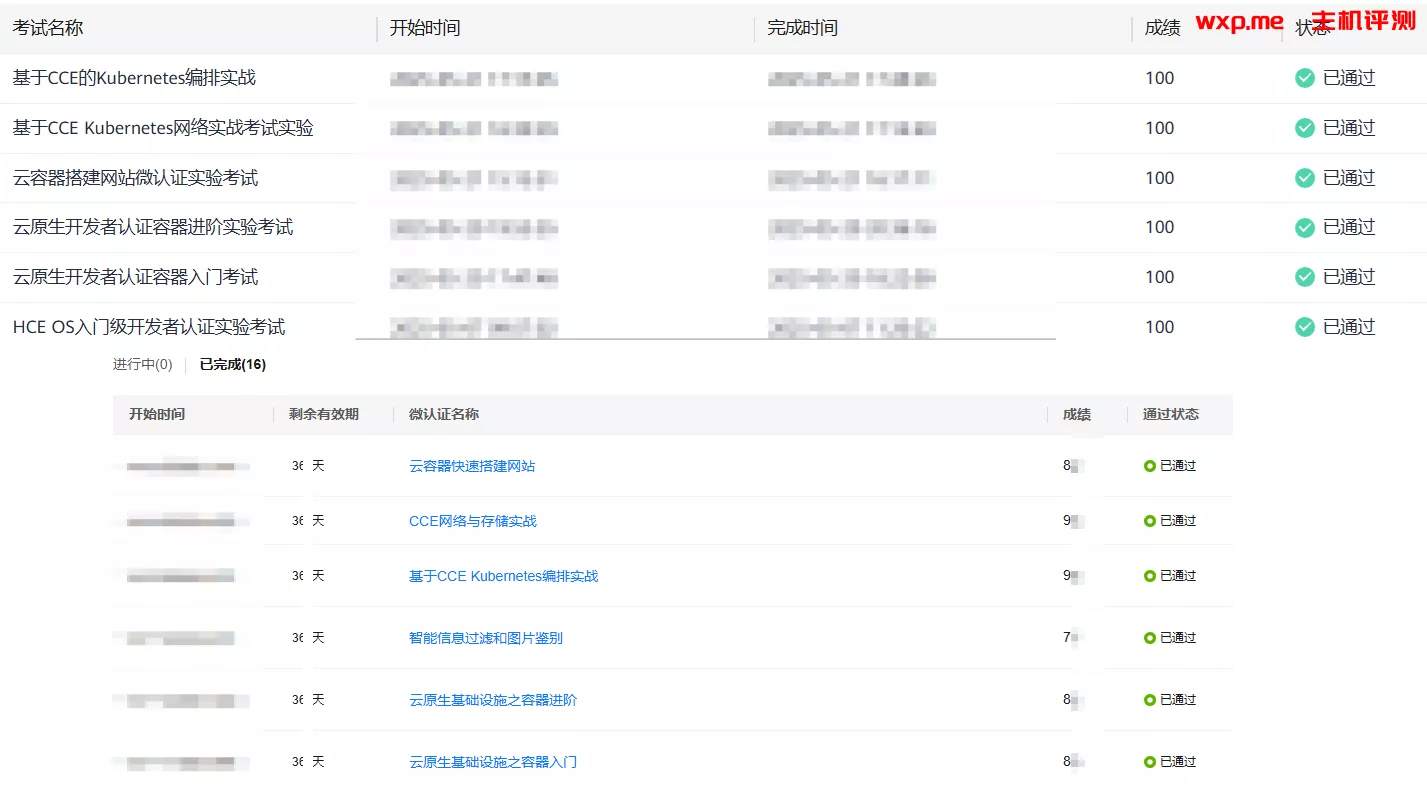Click pass status circle icon for 云原生基础设施之容器入门
The width and height of the screenshot is (1427, 795).
1150,762
